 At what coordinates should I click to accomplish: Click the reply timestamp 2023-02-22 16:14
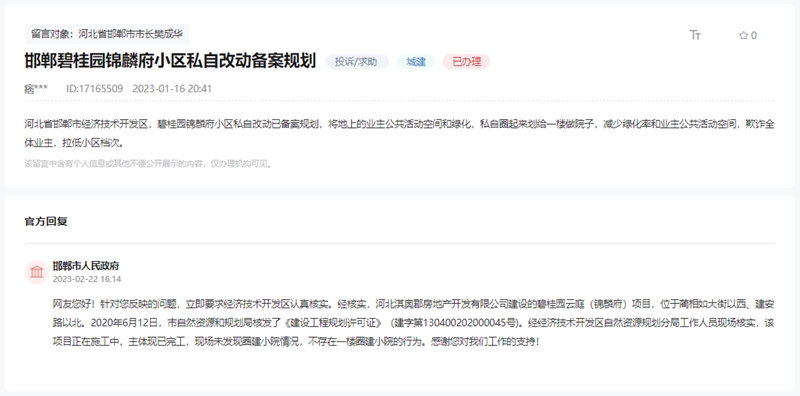point(87,279)
